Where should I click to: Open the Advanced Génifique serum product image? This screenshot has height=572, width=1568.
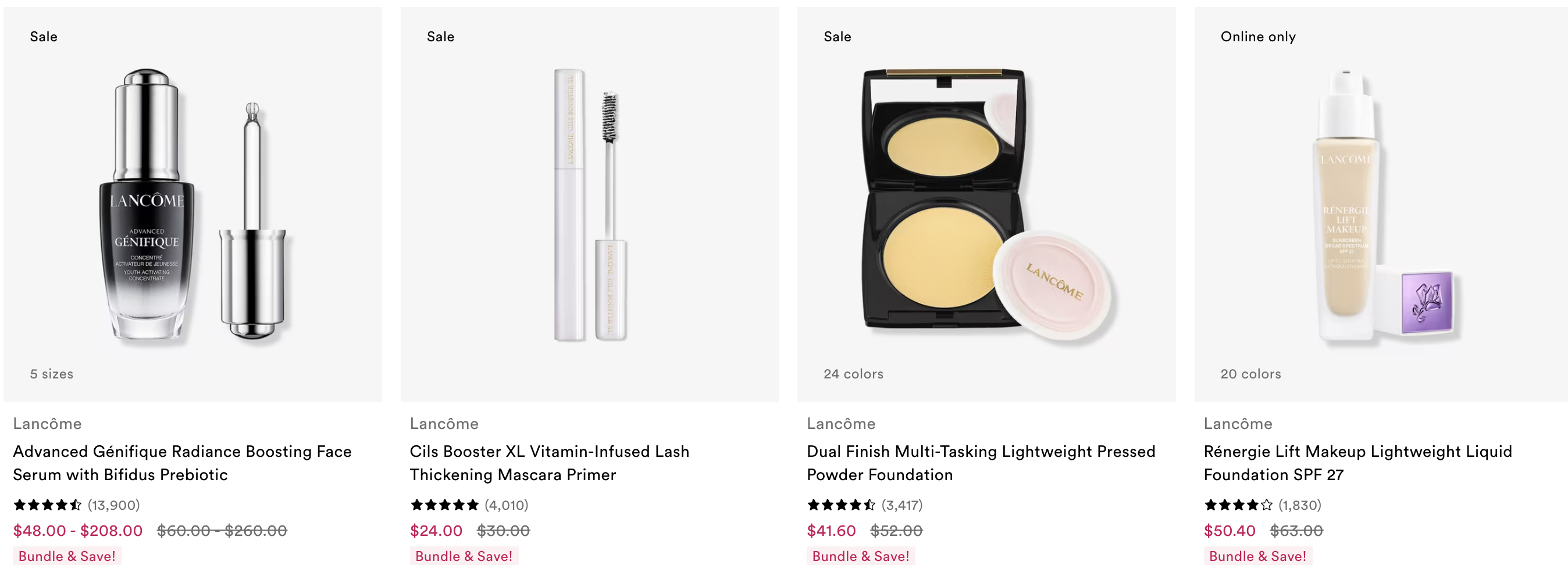pos(193,205)
